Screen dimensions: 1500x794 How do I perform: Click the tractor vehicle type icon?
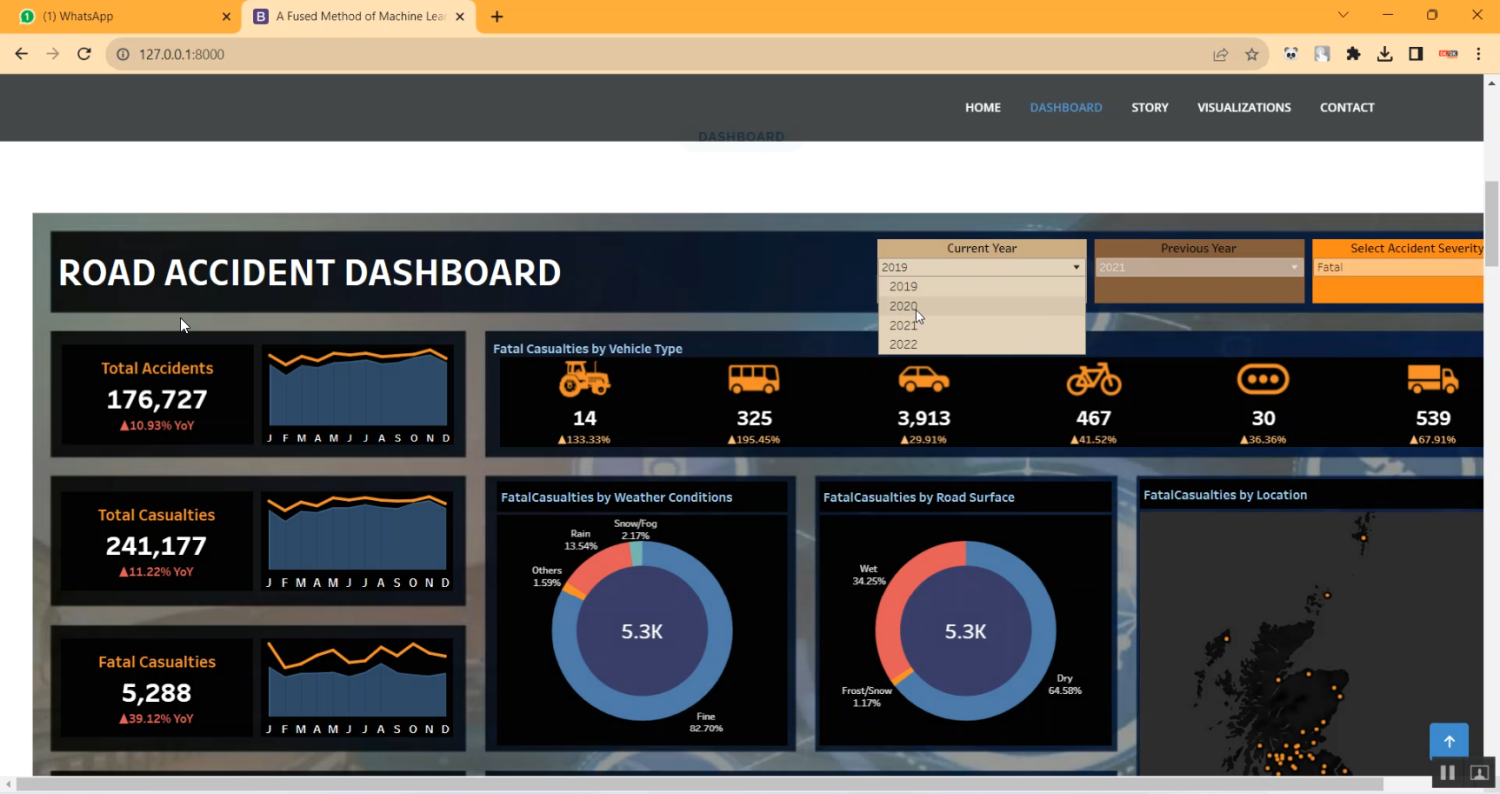point(584,379)
